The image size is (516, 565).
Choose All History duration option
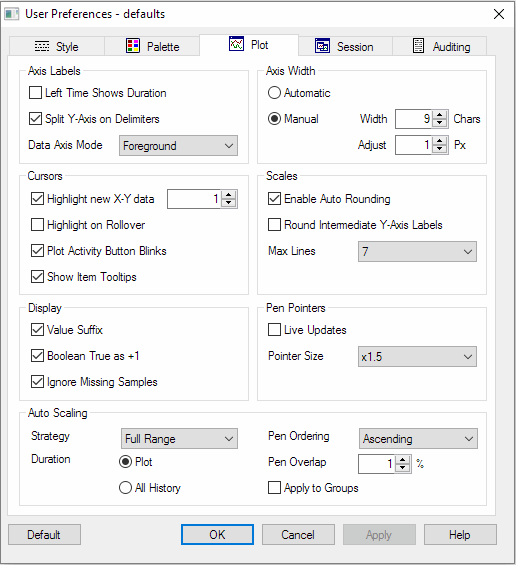click(125, 488)
